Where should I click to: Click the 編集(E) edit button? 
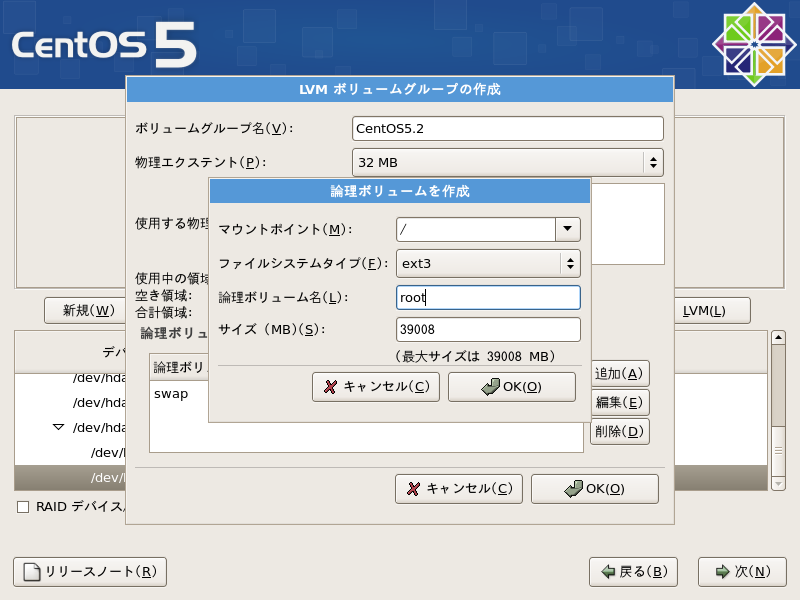(619, 403)
